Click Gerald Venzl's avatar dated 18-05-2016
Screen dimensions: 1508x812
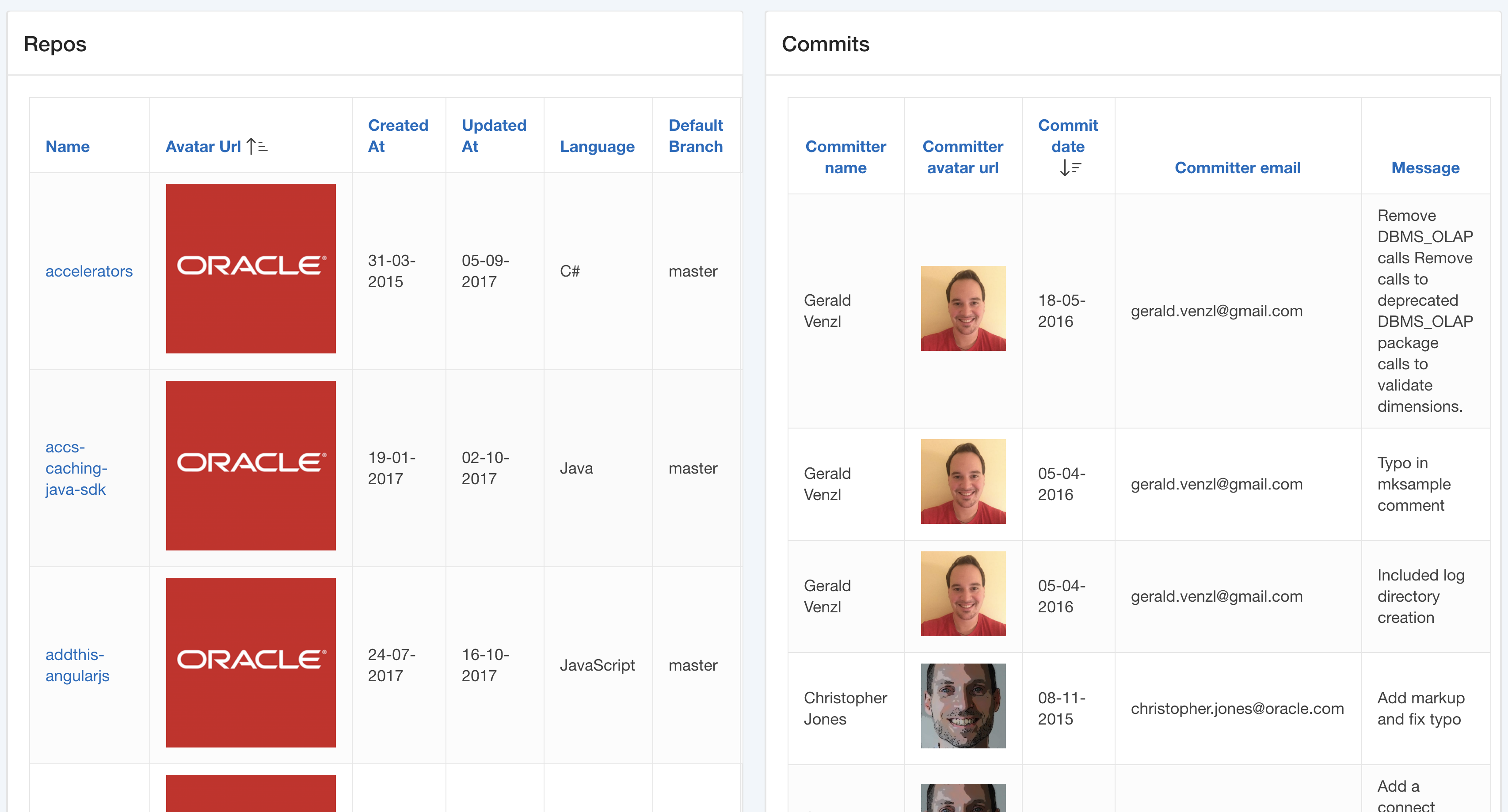tap(963, 308)
